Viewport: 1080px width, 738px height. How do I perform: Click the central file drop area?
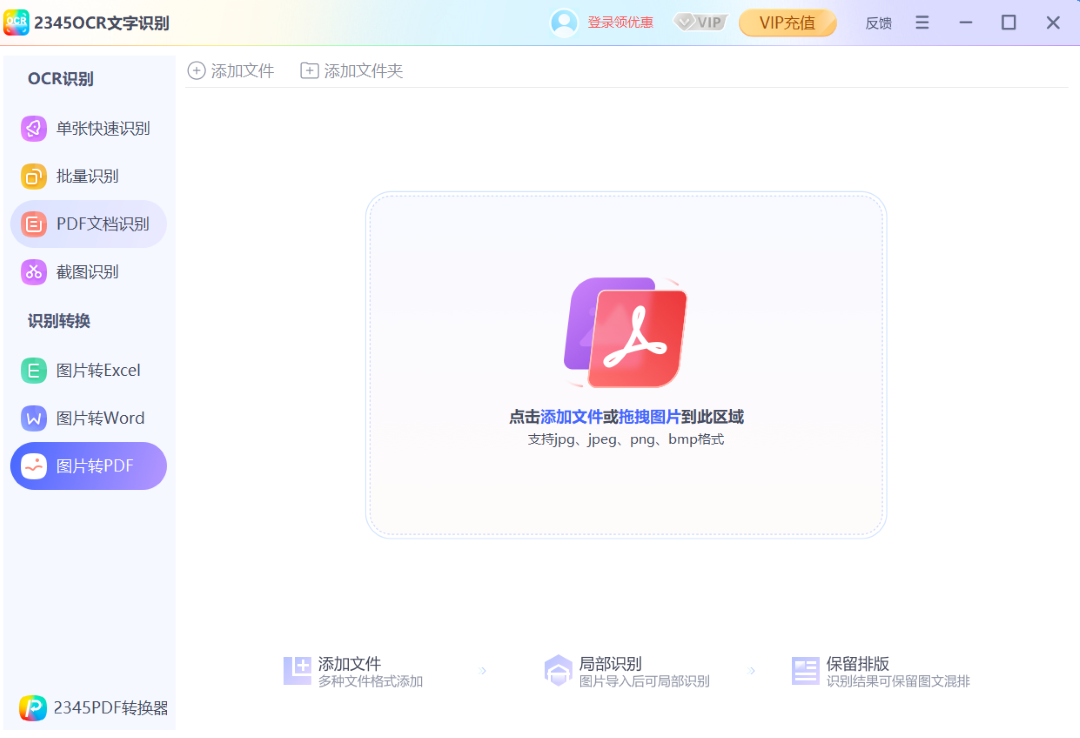tap(624, 364)
